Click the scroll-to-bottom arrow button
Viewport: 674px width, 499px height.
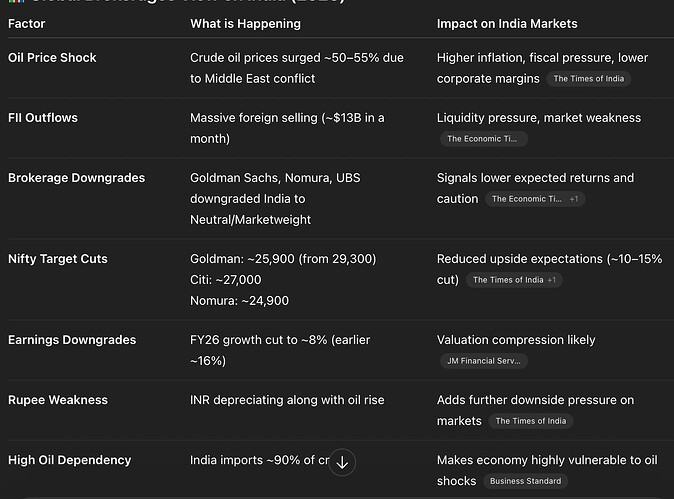pos(342,462)
